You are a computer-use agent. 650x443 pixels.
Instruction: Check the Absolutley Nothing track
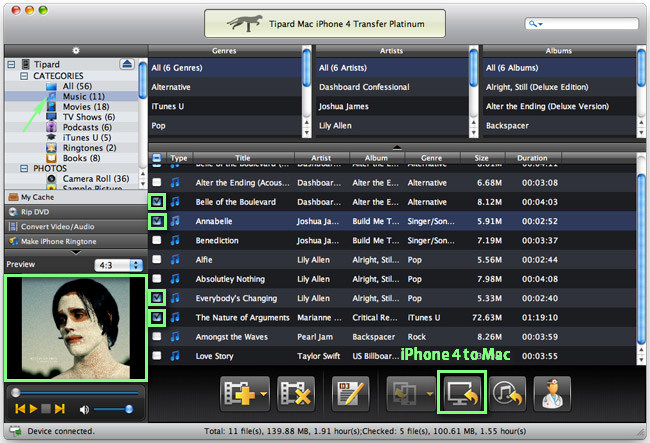(x=157, y=278)
